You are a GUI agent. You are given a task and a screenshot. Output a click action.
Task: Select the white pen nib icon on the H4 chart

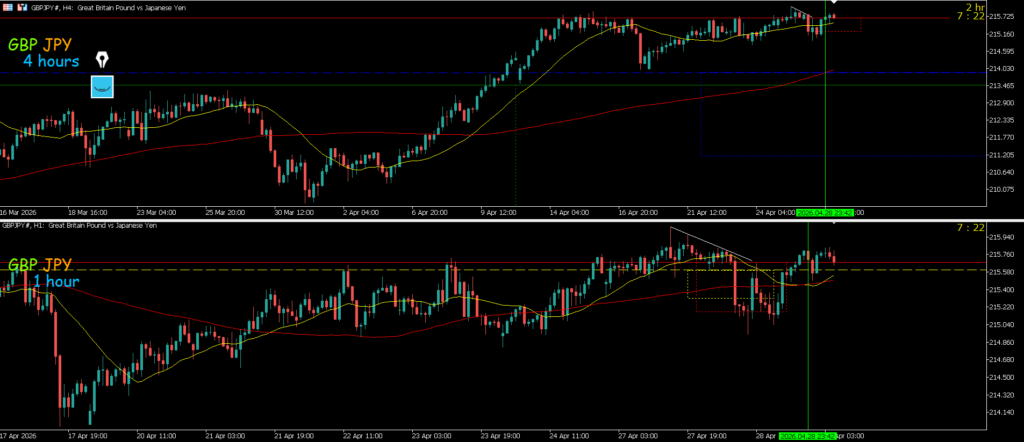103,60
